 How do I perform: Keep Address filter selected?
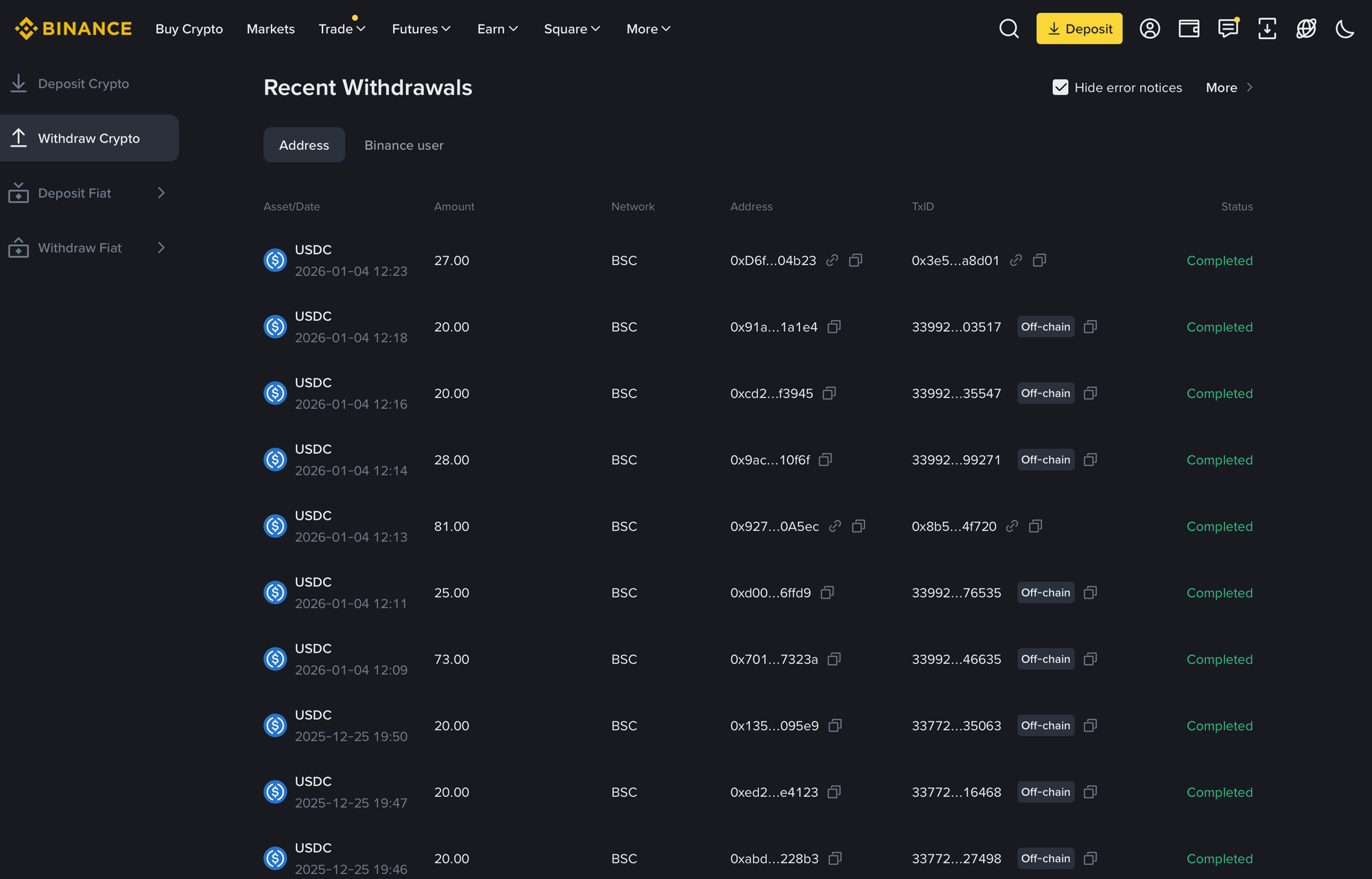point(304,145)
